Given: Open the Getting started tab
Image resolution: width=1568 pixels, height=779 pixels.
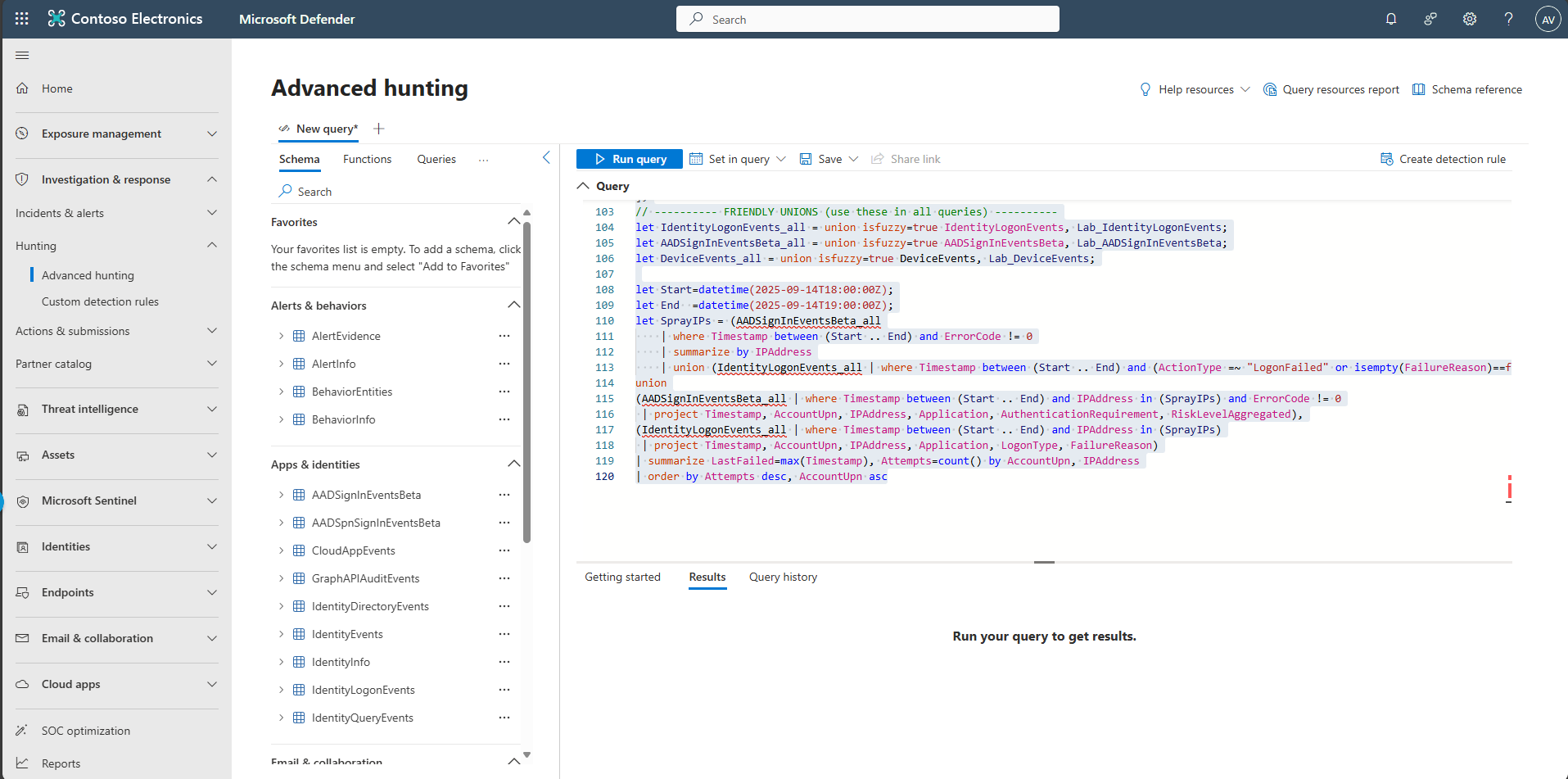Looking at the screenshot, I should 622,577.
